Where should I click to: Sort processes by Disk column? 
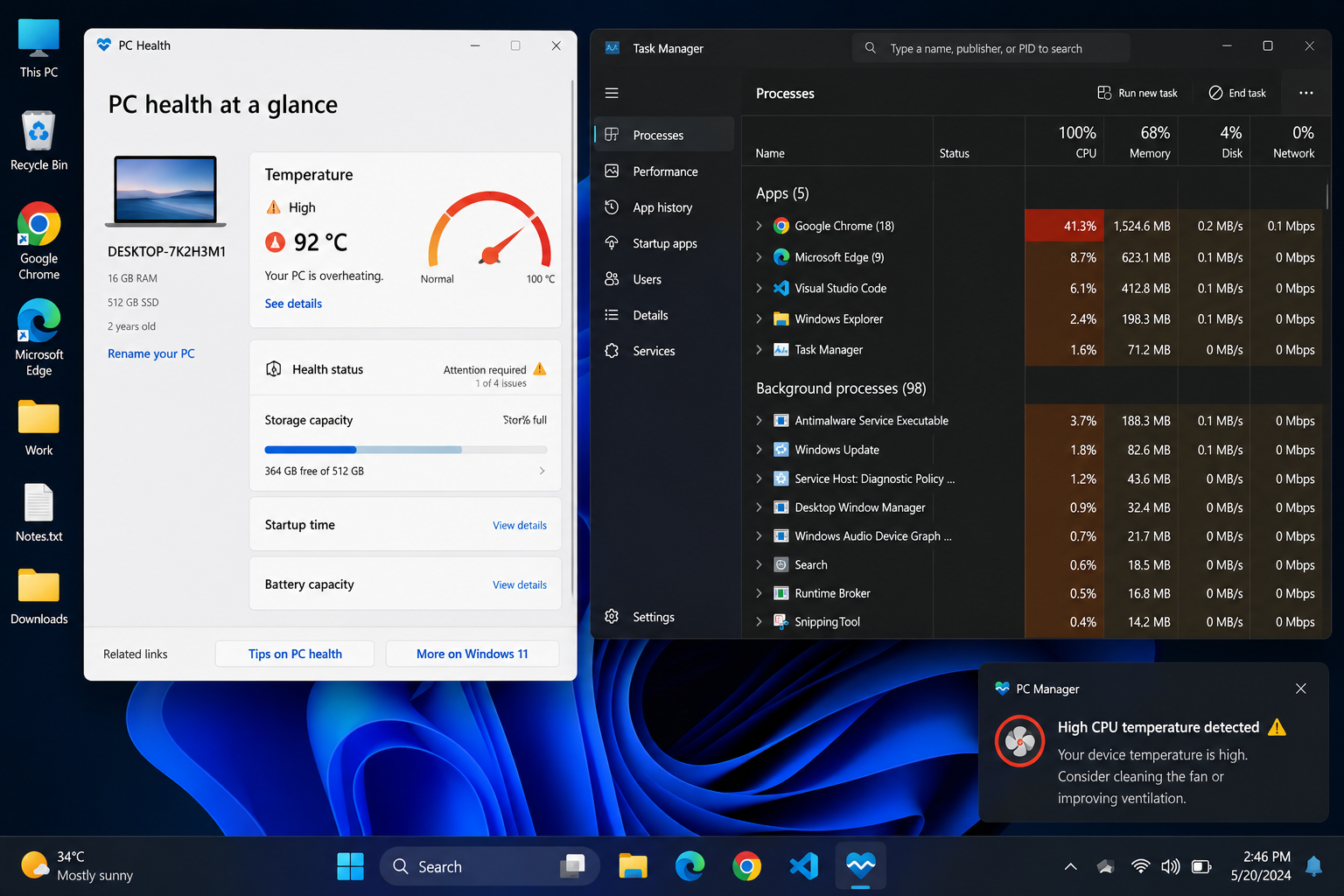[1214, 141]
